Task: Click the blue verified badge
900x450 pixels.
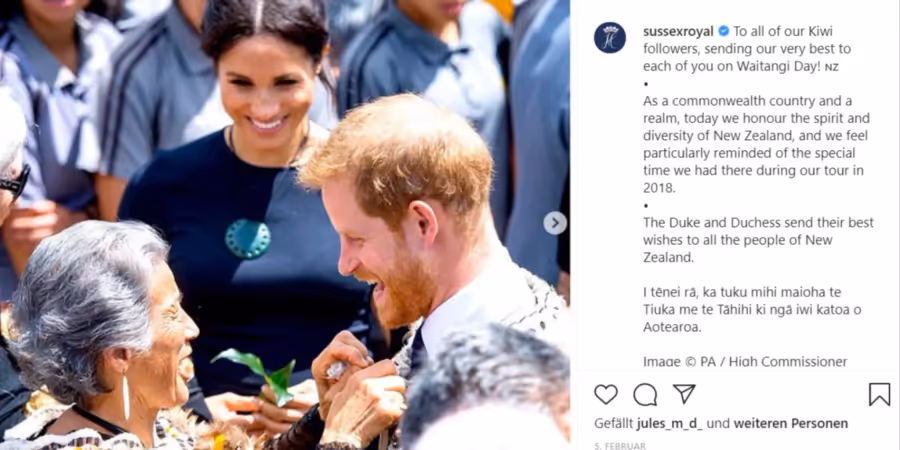Action: pyautogui.click(x=724, y=31)
